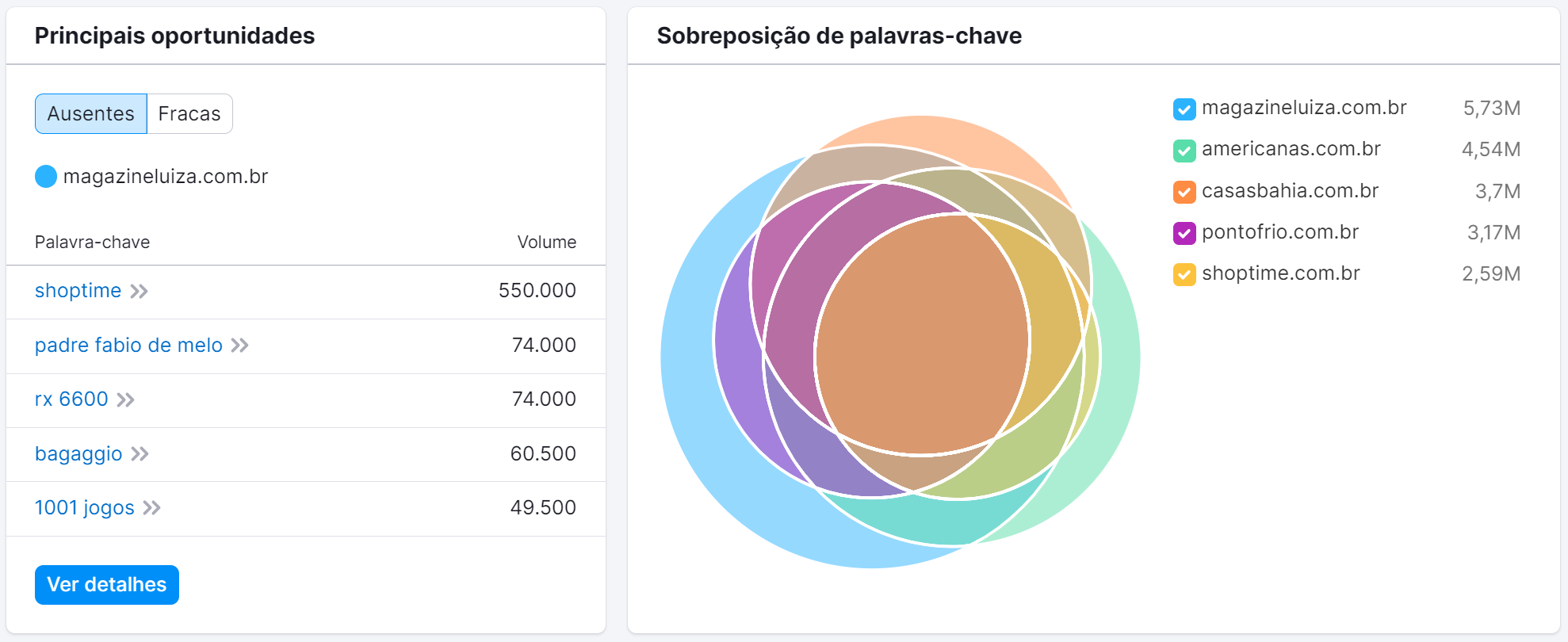Toggle the shoptime.com.br checkbox
The image size is (1568, 642).
point(1184,274)
